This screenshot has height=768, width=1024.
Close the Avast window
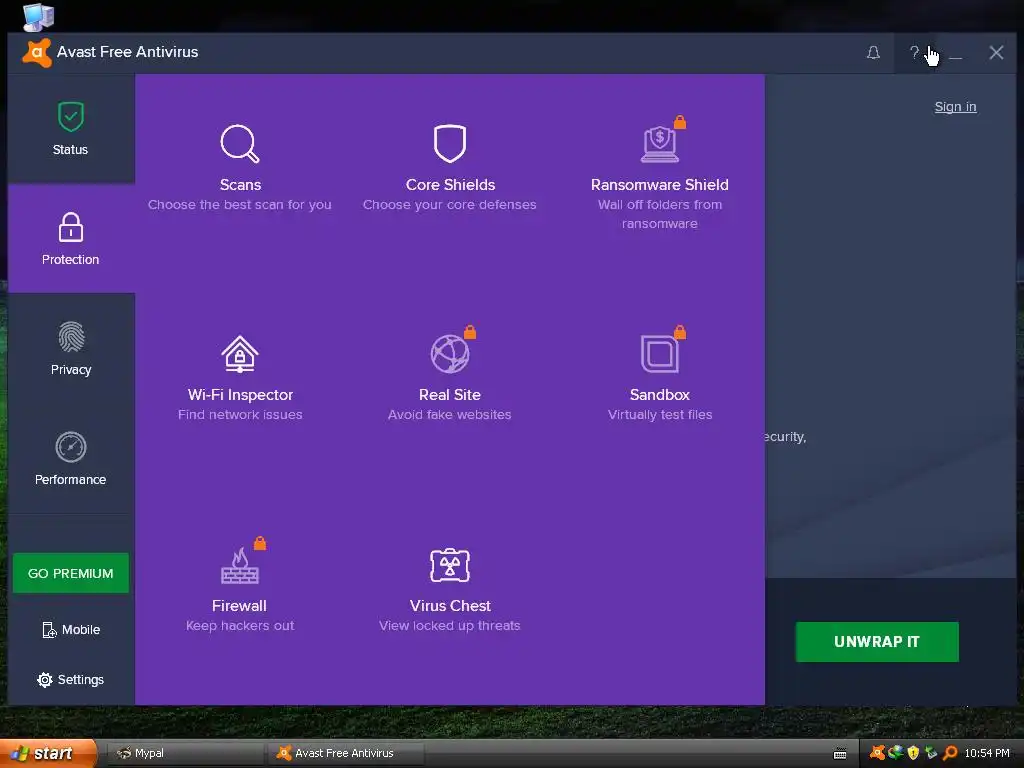click(x=996, y=52)
